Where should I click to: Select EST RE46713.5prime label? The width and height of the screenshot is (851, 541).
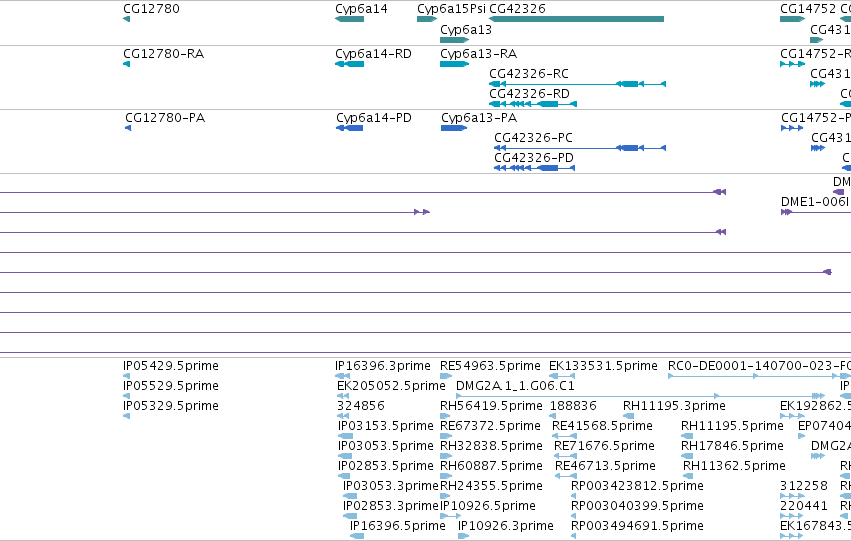coord(605,466)
